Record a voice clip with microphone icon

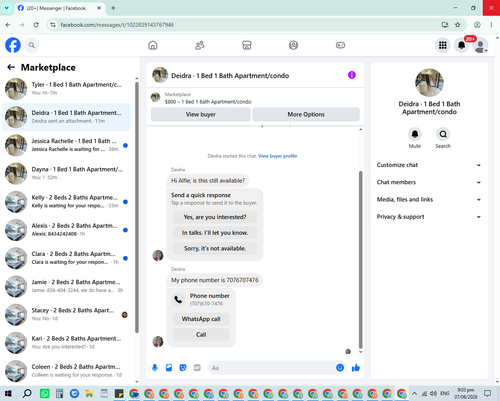click(x=155, y=368)
